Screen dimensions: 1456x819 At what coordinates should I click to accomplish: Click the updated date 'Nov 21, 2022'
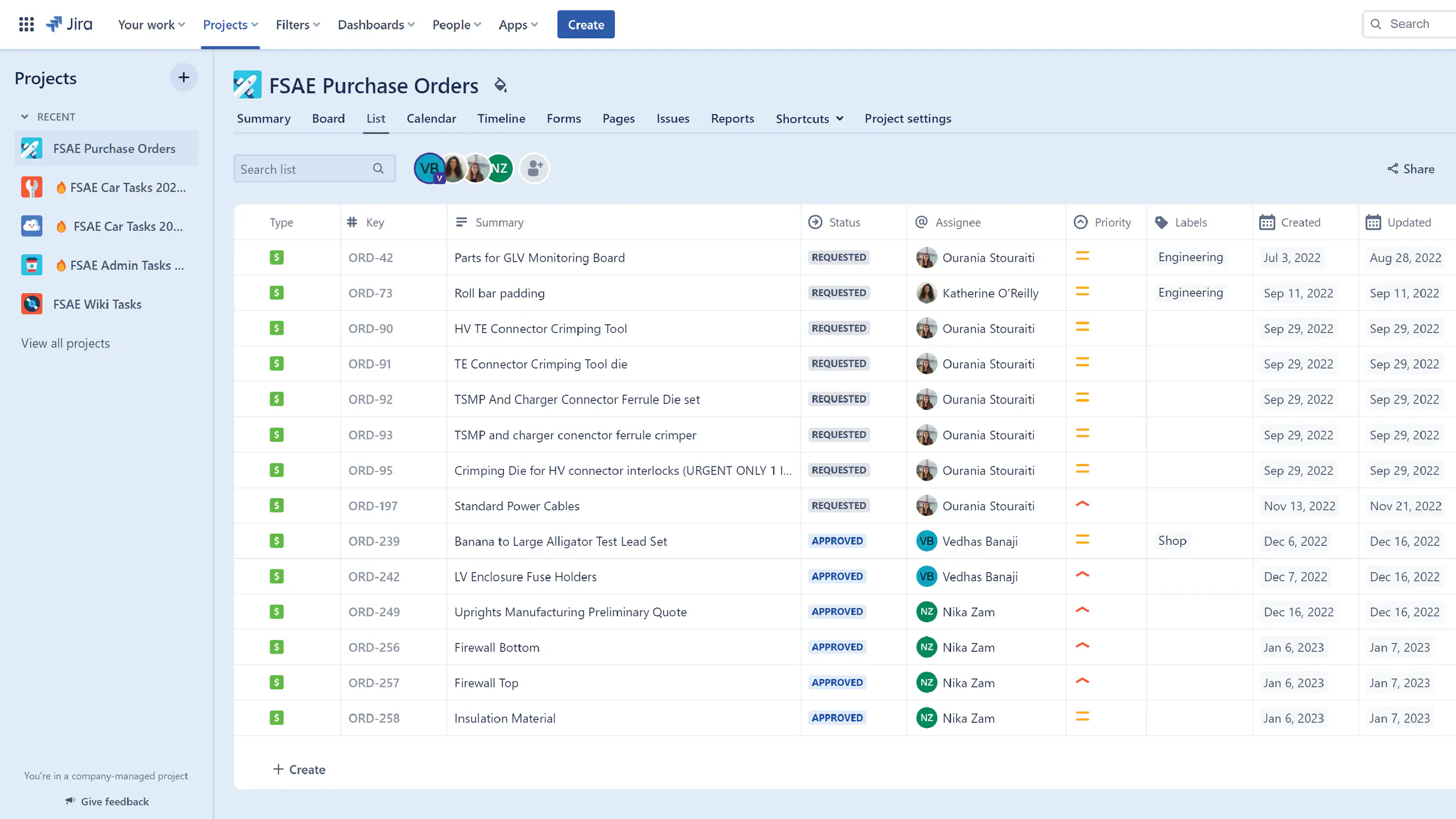pos(1405,506)
